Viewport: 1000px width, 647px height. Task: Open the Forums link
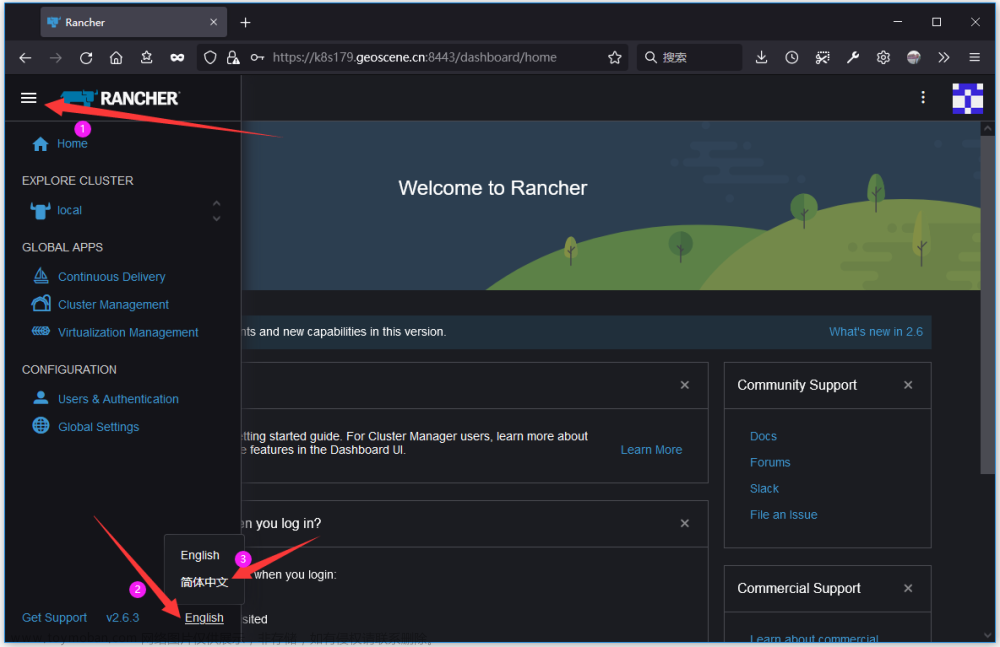click(770, 463)
